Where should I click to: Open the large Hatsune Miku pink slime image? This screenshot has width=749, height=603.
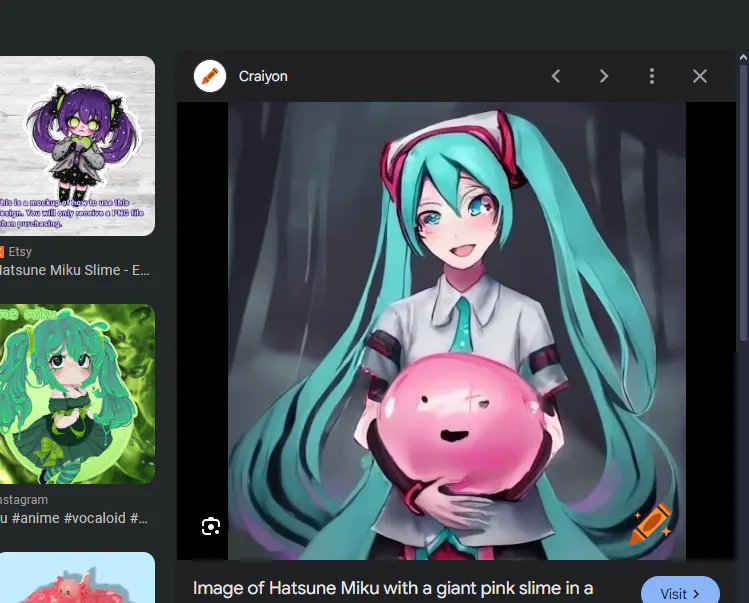[457, 331]
